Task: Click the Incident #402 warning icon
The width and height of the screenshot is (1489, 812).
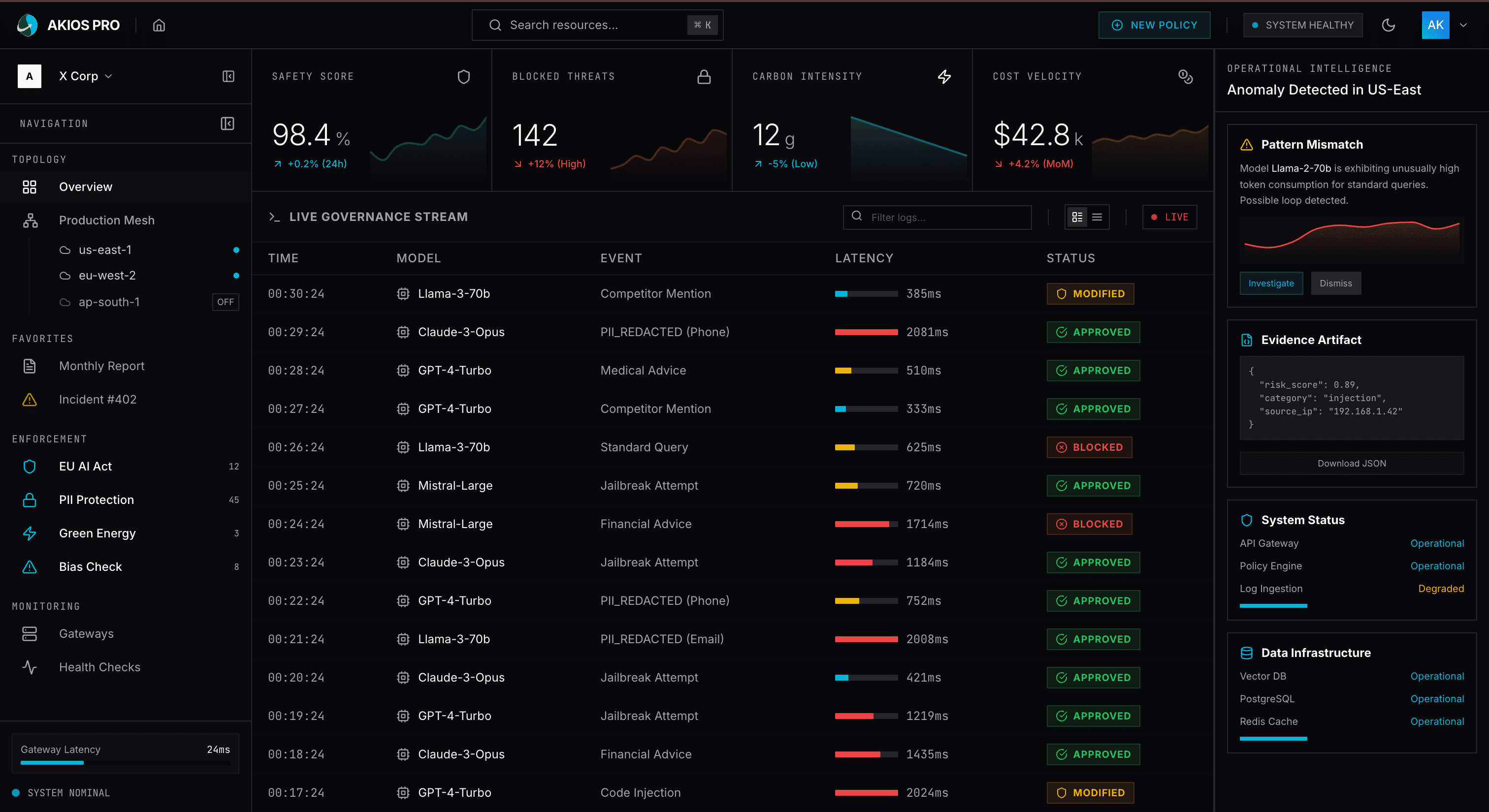Action: pos(30,399)
